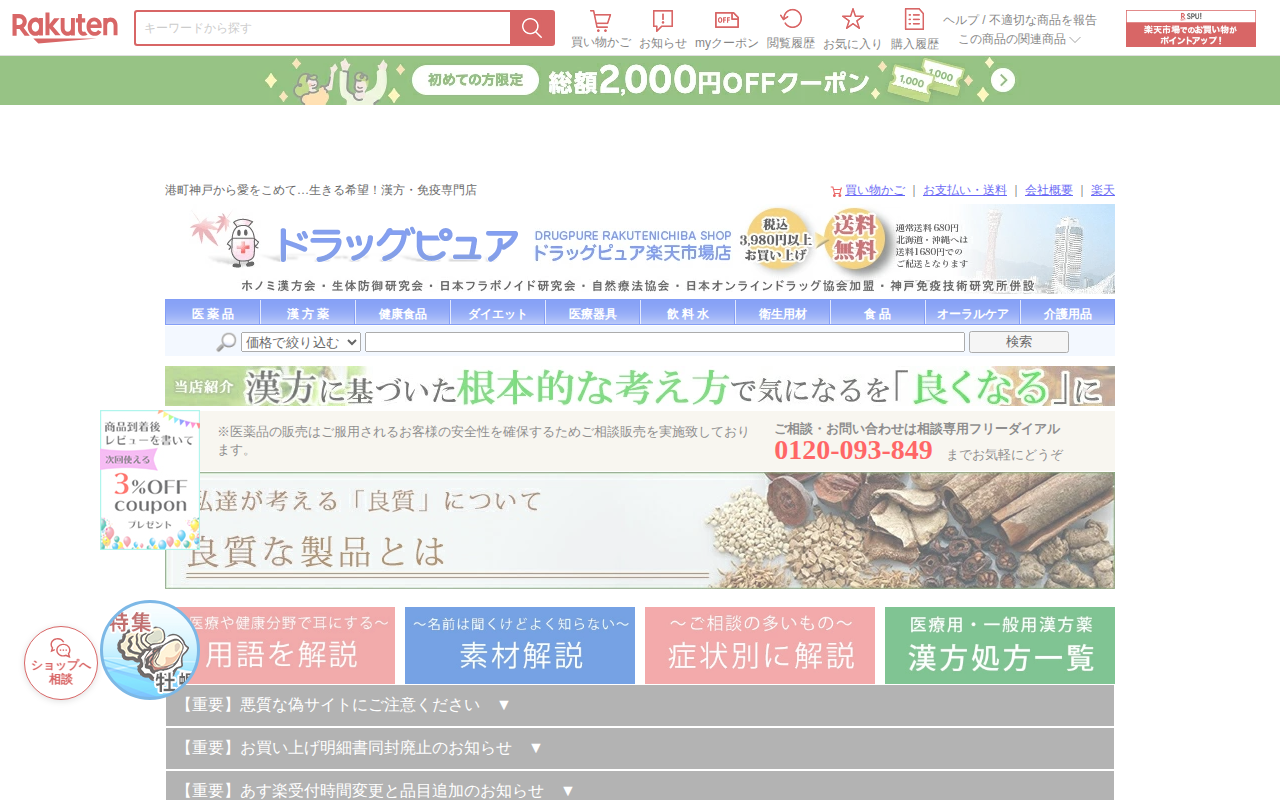Open the 医薬品 category tab
The image size is (1280, 800).
pos(213,313)
